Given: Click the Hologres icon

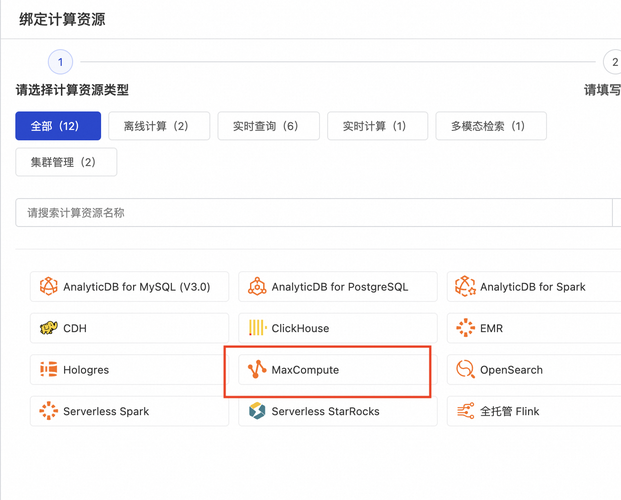Looking at the screenshot, I should [48, 369].
